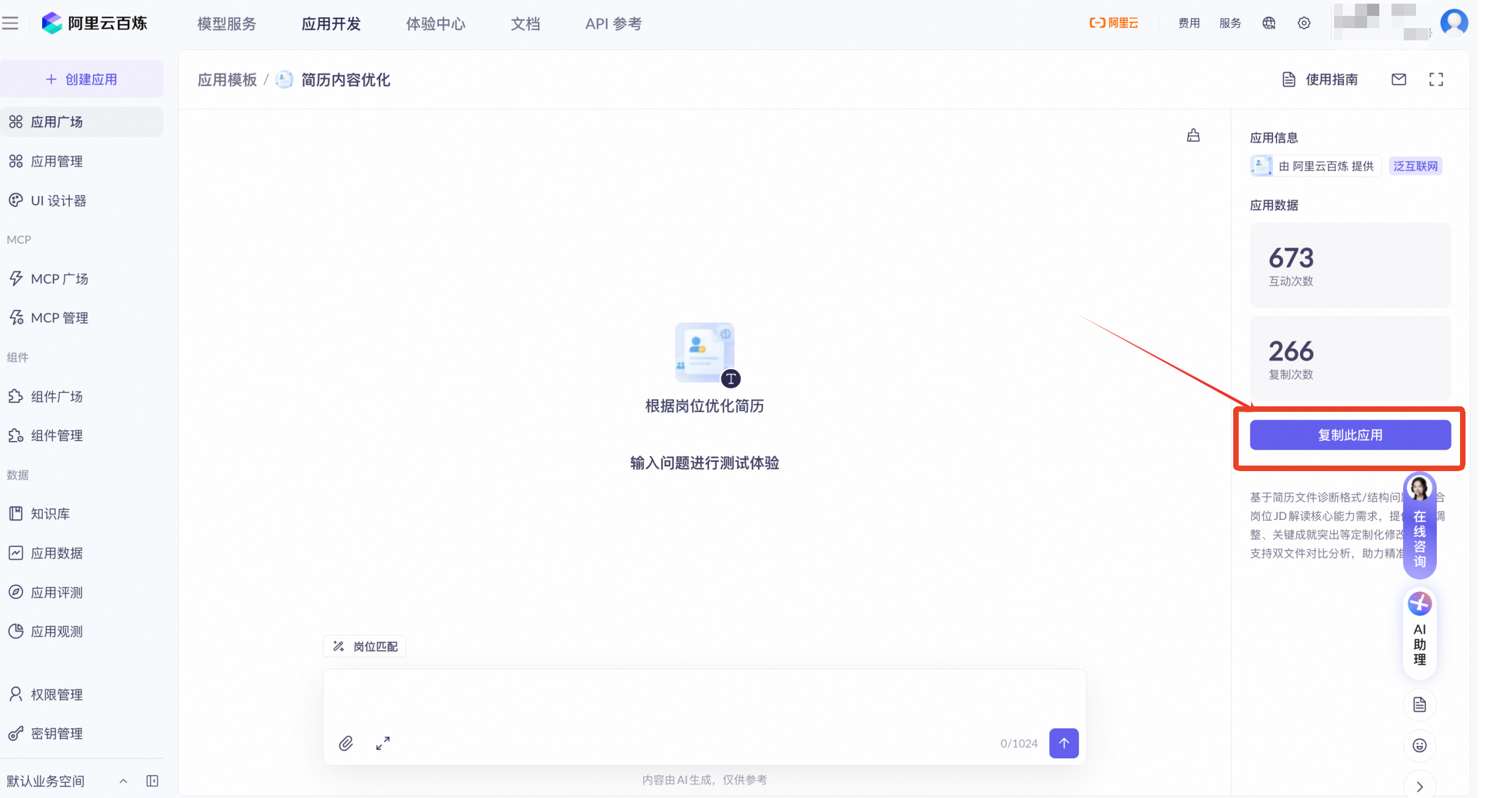Click inside the chat message input field
1512x798 pixels.
coord(703,698)
